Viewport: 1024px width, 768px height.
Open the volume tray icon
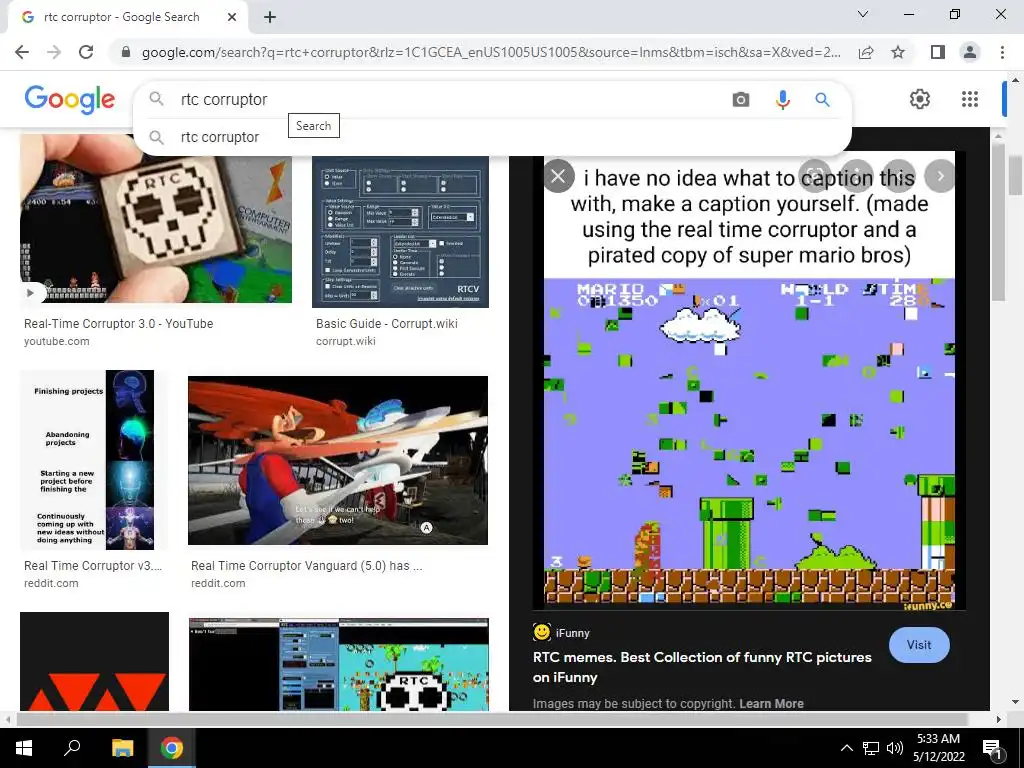tap(895, 748)
